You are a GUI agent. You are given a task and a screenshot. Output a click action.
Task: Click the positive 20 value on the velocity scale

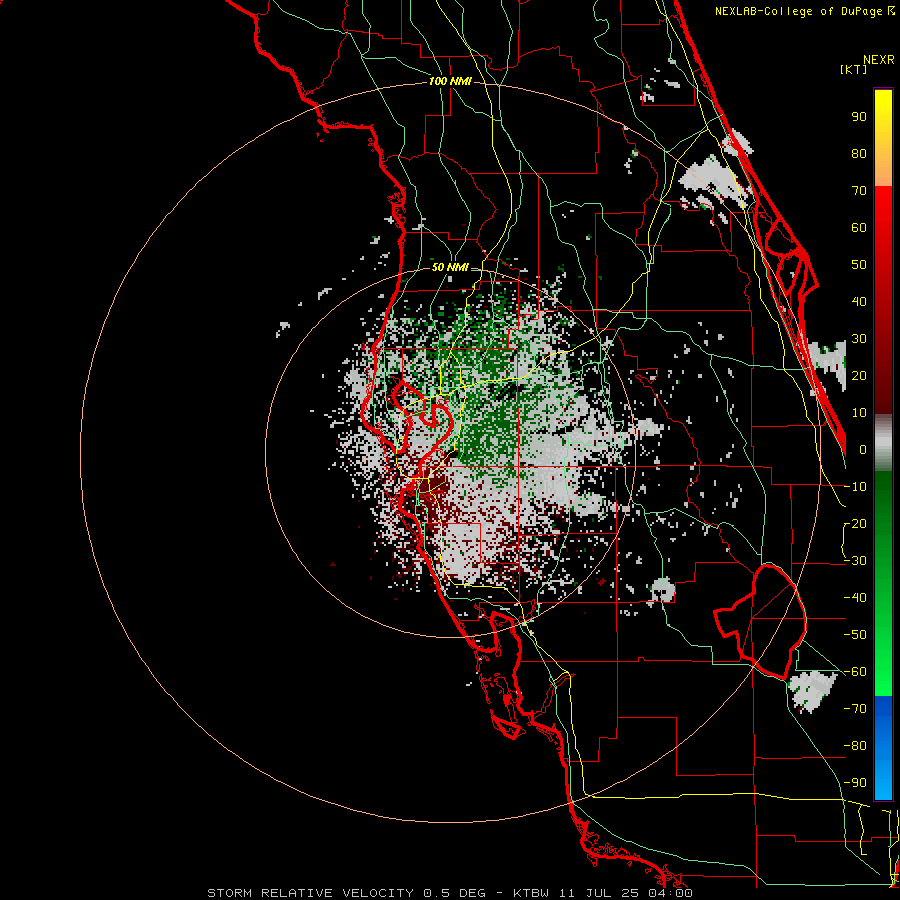(x=859, y=376)
